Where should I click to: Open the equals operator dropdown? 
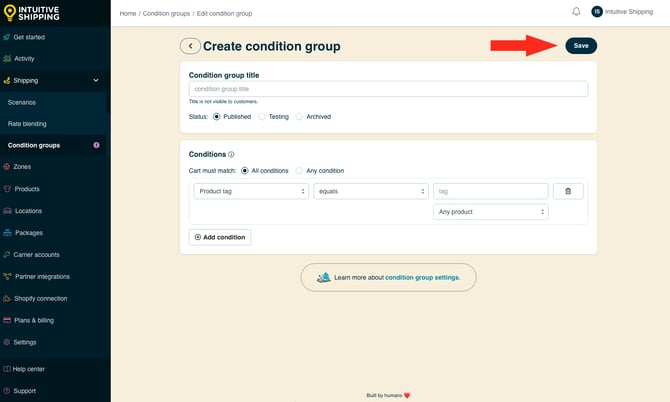[x=371, y=191]
